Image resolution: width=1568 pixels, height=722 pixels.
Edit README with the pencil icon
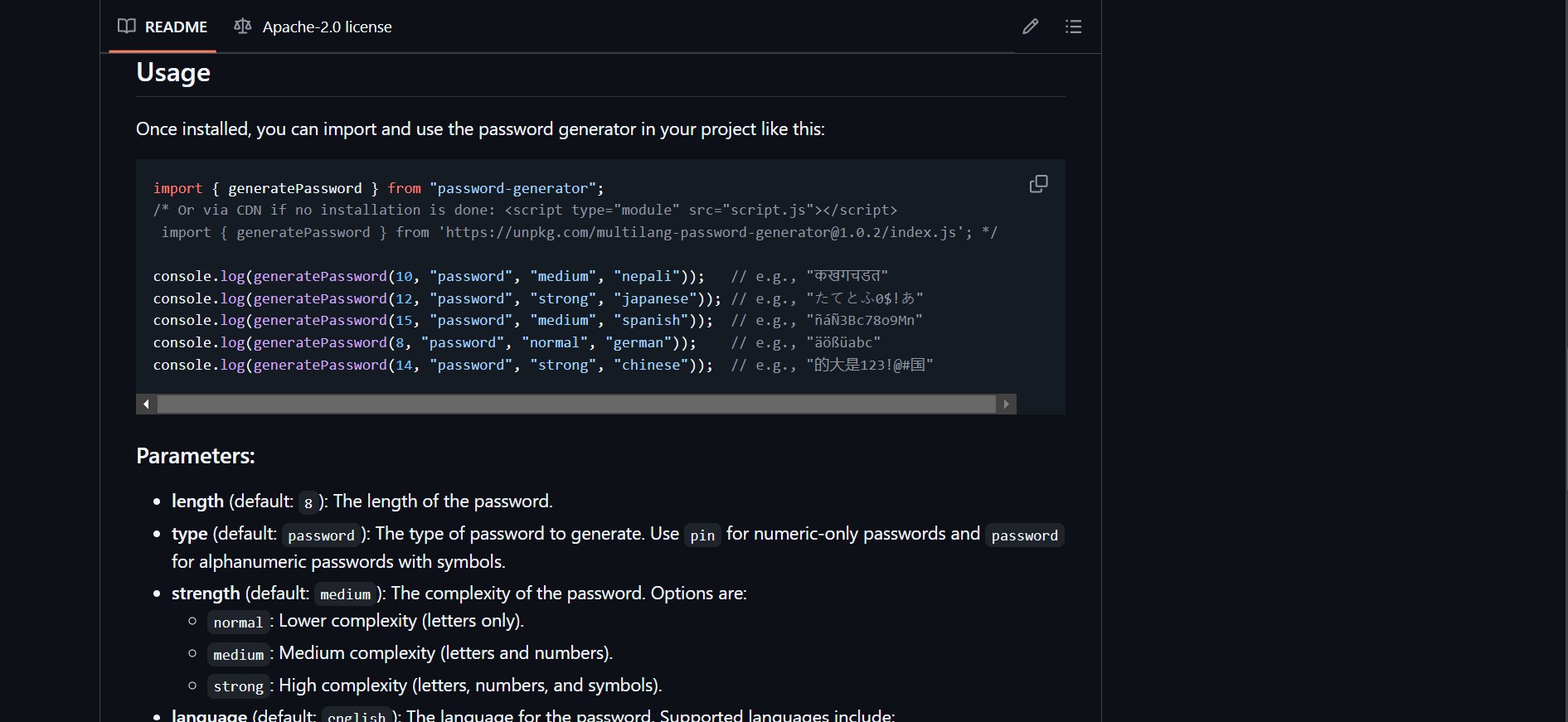(1030, 27)
